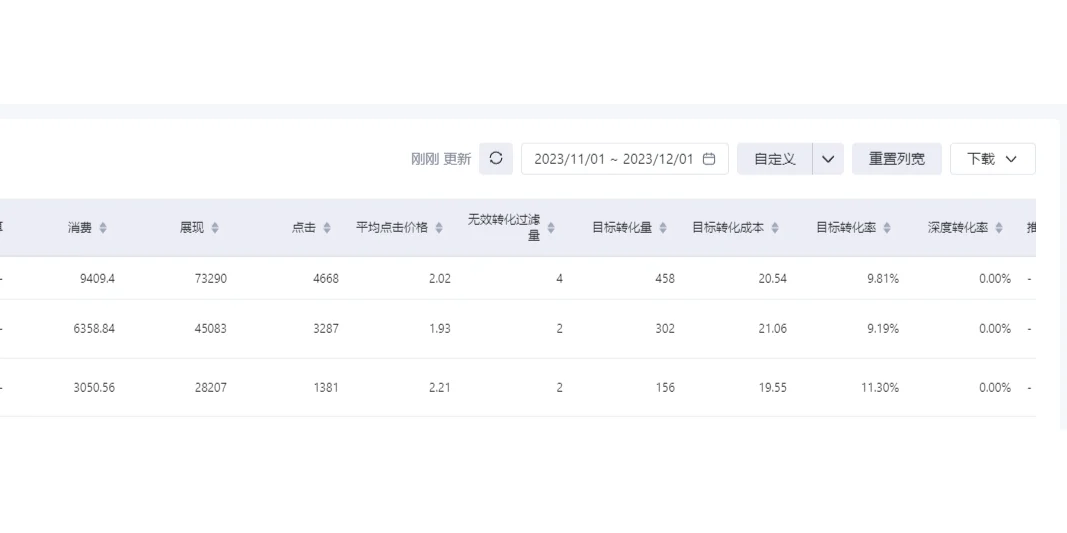Click the refresh icon next to 刚刚 更新
The width and height of the screenshot is (1067, 533).
click(496, 159)
